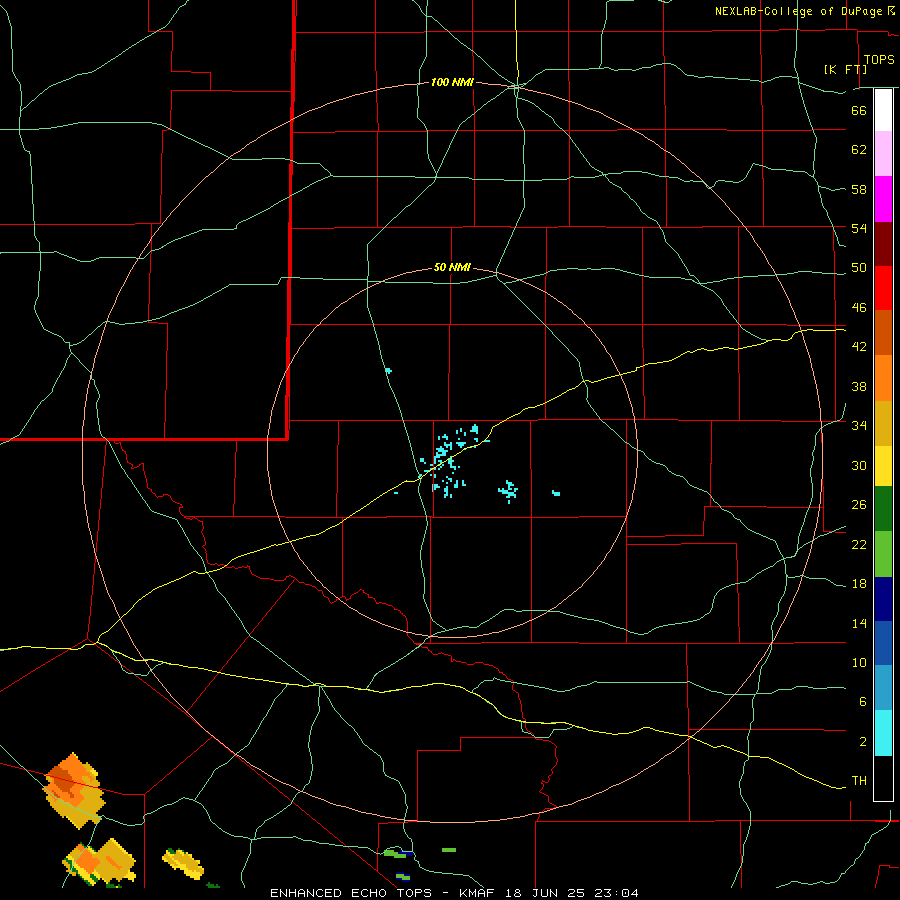Click the legend value 22

click(x=859, y=544)
